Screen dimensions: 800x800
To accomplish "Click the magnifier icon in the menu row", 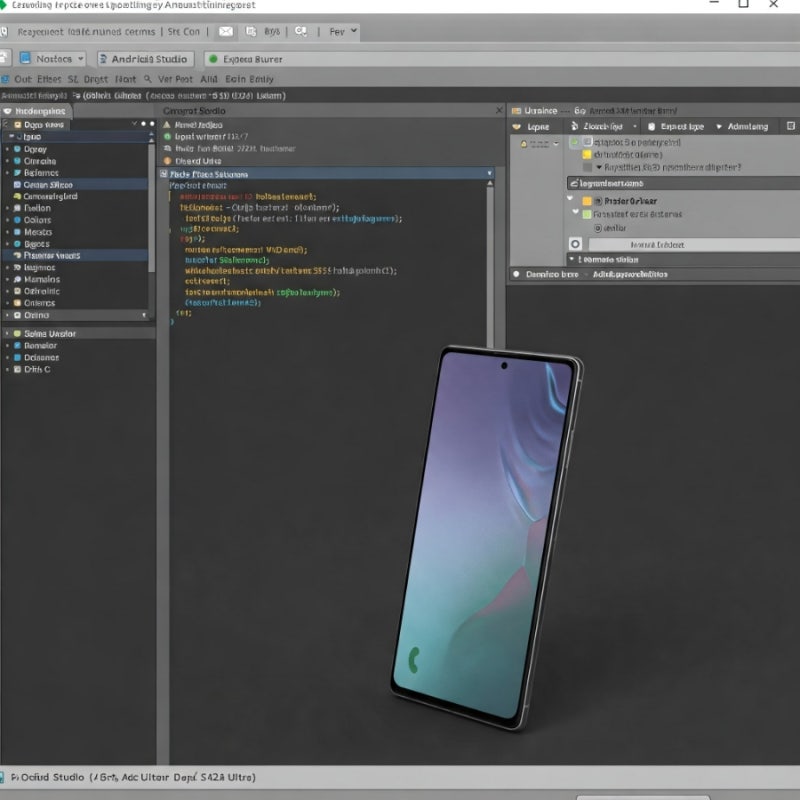I will click(147, 79).
